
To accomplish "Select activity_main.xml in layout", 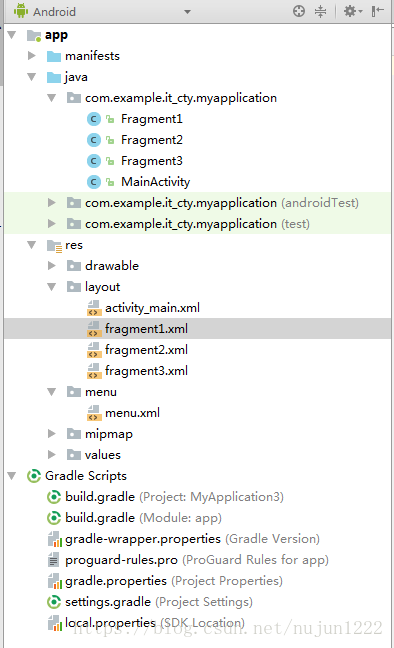I will tap(152, 308).
